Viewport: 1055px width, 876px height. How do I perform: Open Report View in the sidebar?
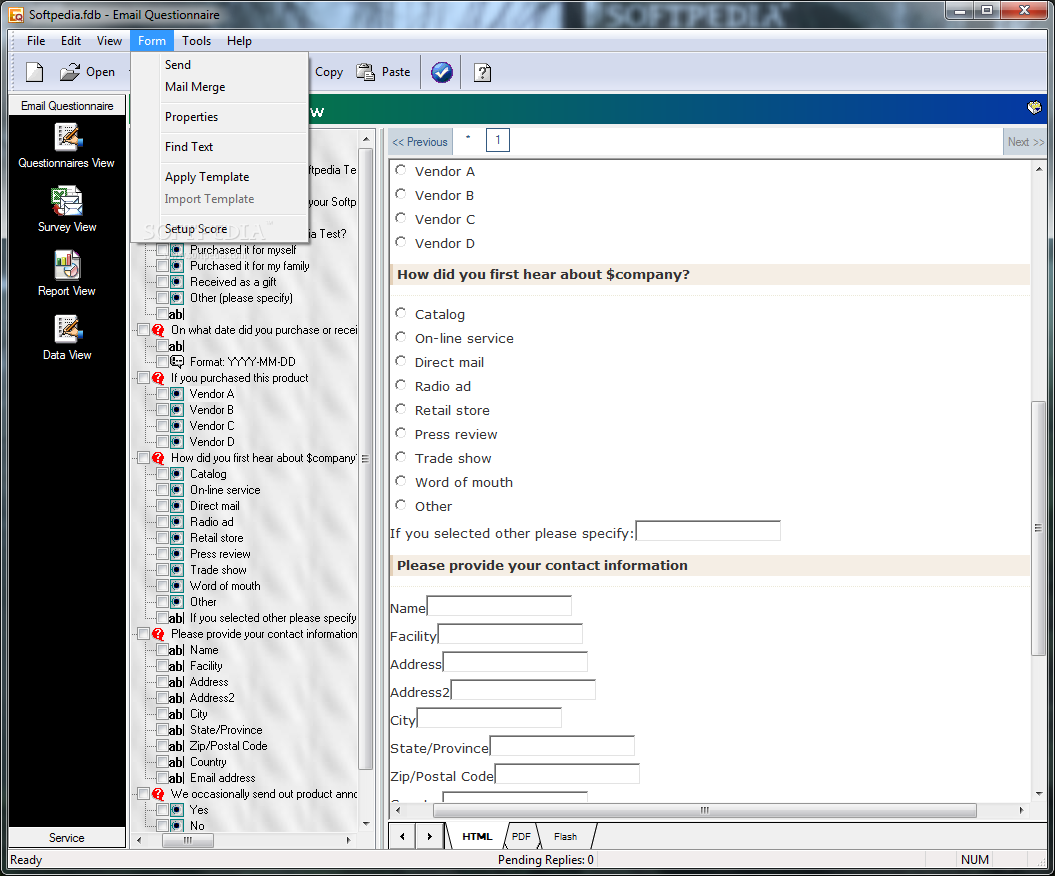click(67, 275)
